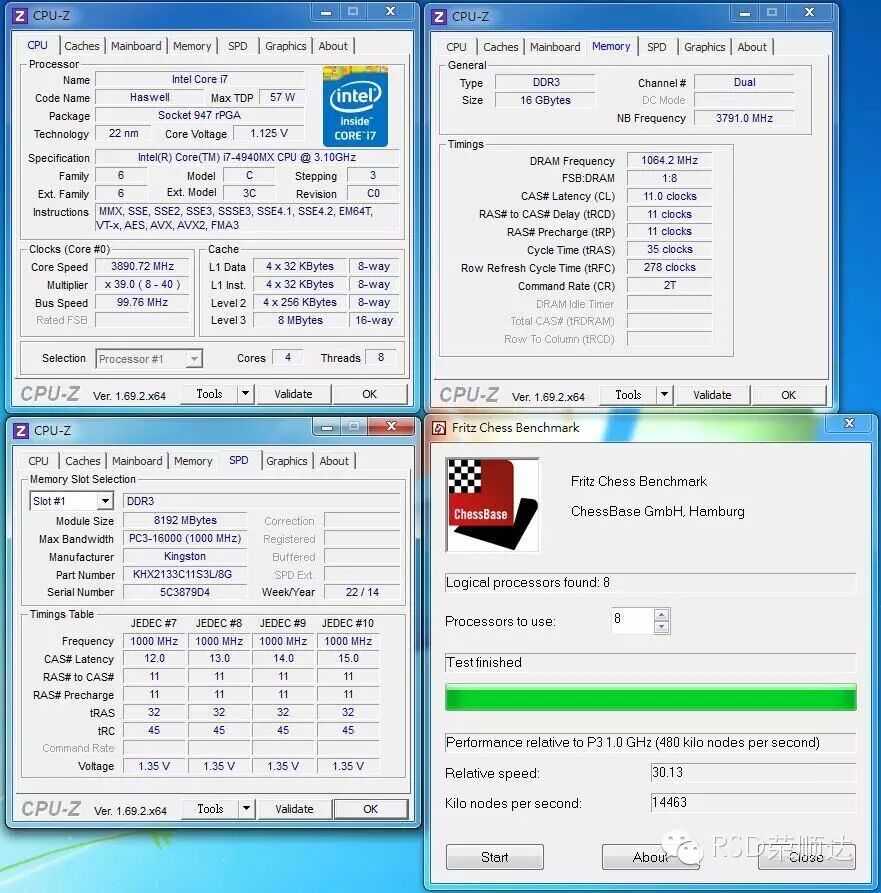Image resolution: width=881 pixels, height=893 pixels.
Task: Select the Caches tab in the Memory window
Action: click(501, 47)
